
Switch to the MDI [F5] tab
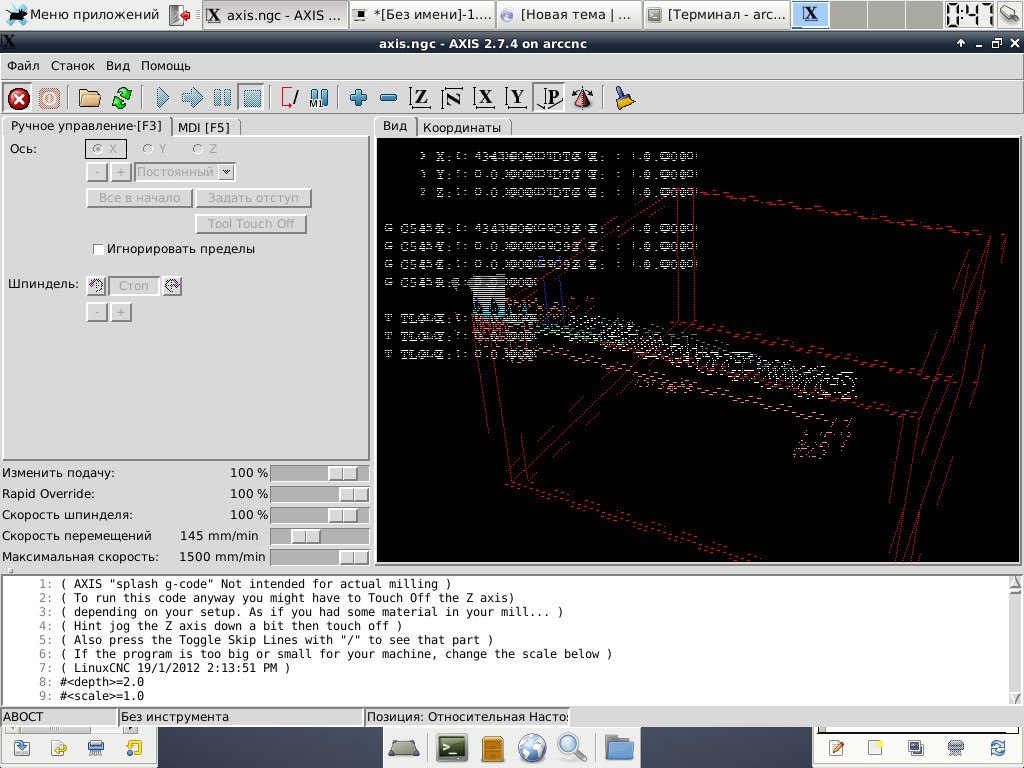pos(203,127)
